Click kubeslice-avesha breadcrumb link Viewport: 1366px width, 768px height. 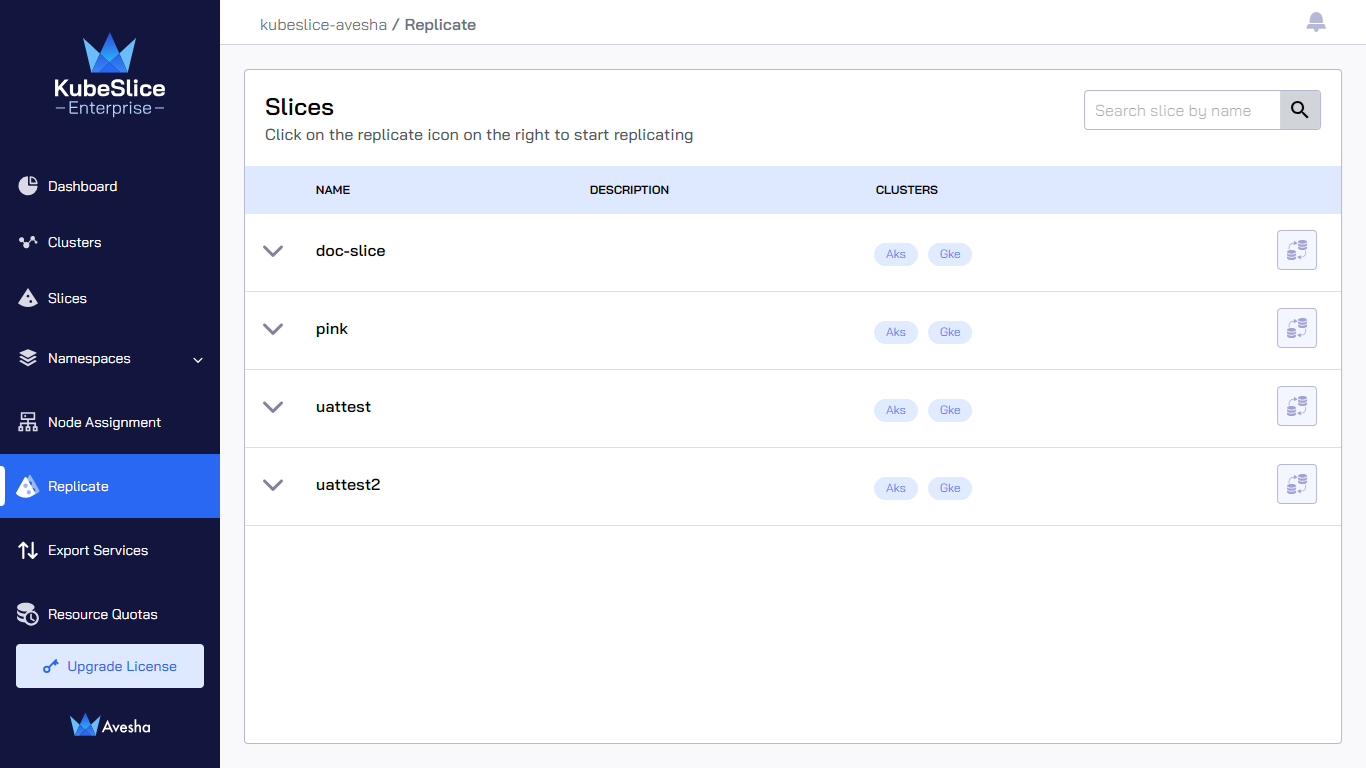323,25
